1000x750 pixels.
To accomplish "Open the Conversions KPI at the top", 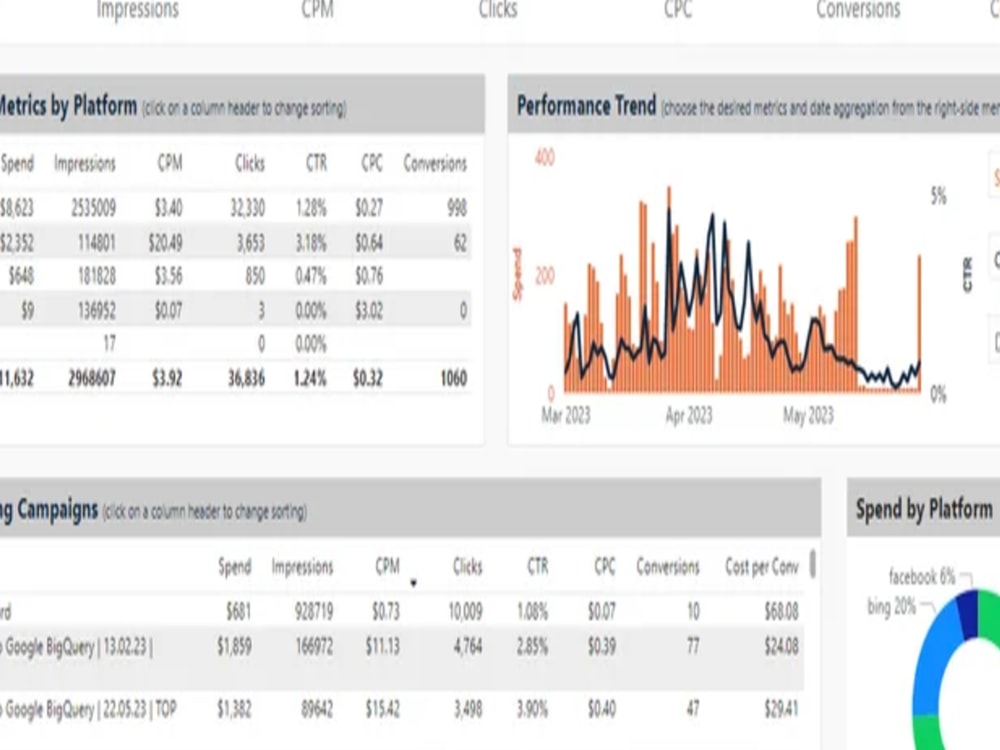I will tap(856, 10).
